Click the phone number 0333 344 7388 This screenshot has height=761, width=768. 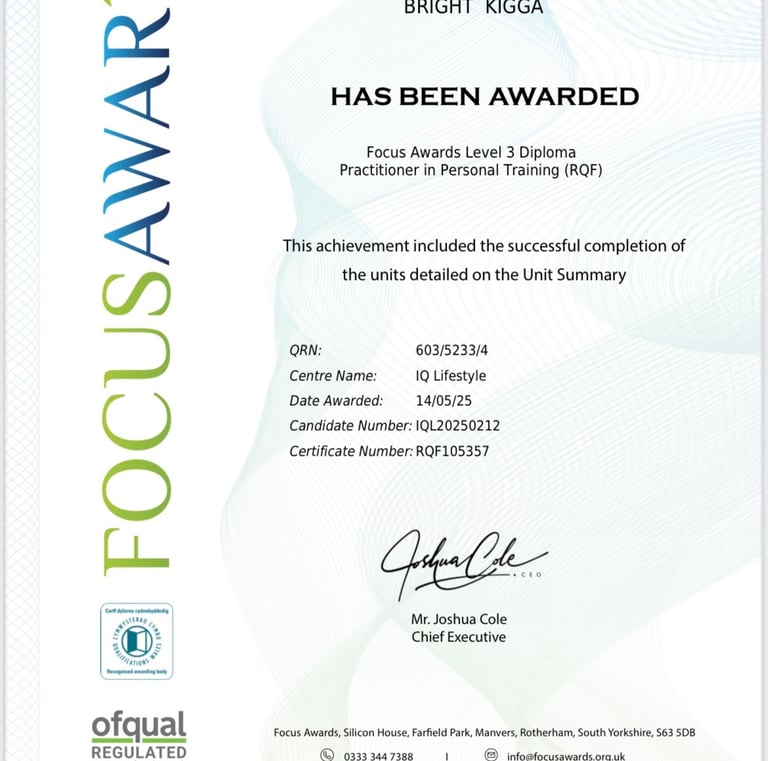[378, 756]
